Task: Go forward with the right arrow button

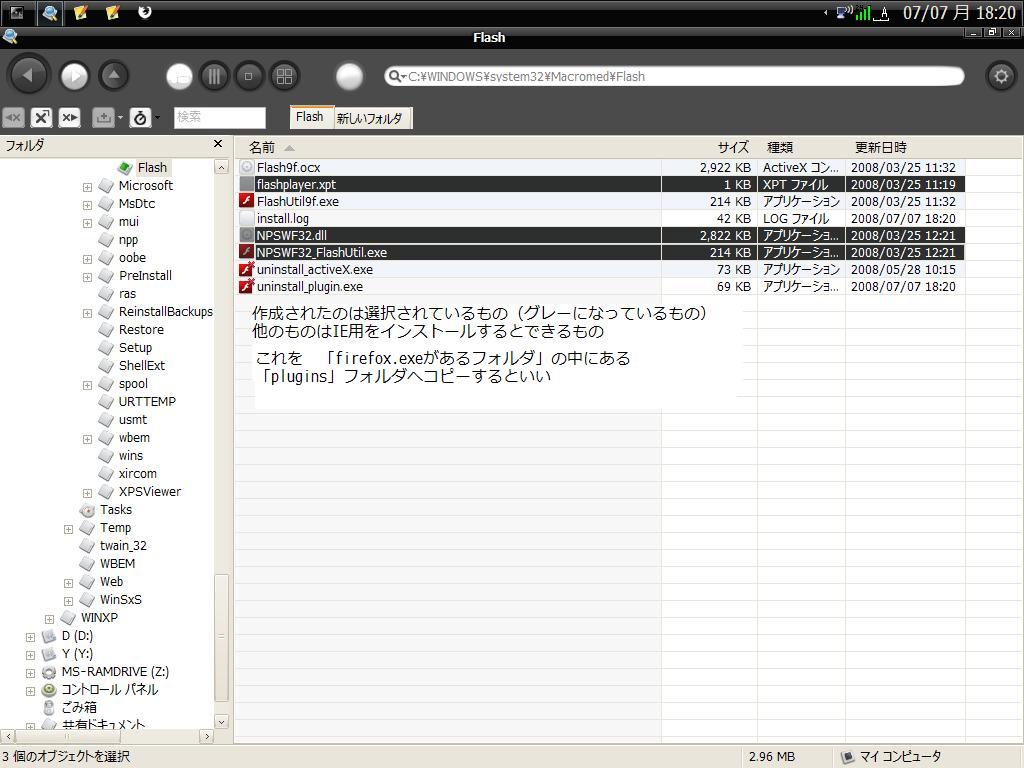Action: [74, 76]
